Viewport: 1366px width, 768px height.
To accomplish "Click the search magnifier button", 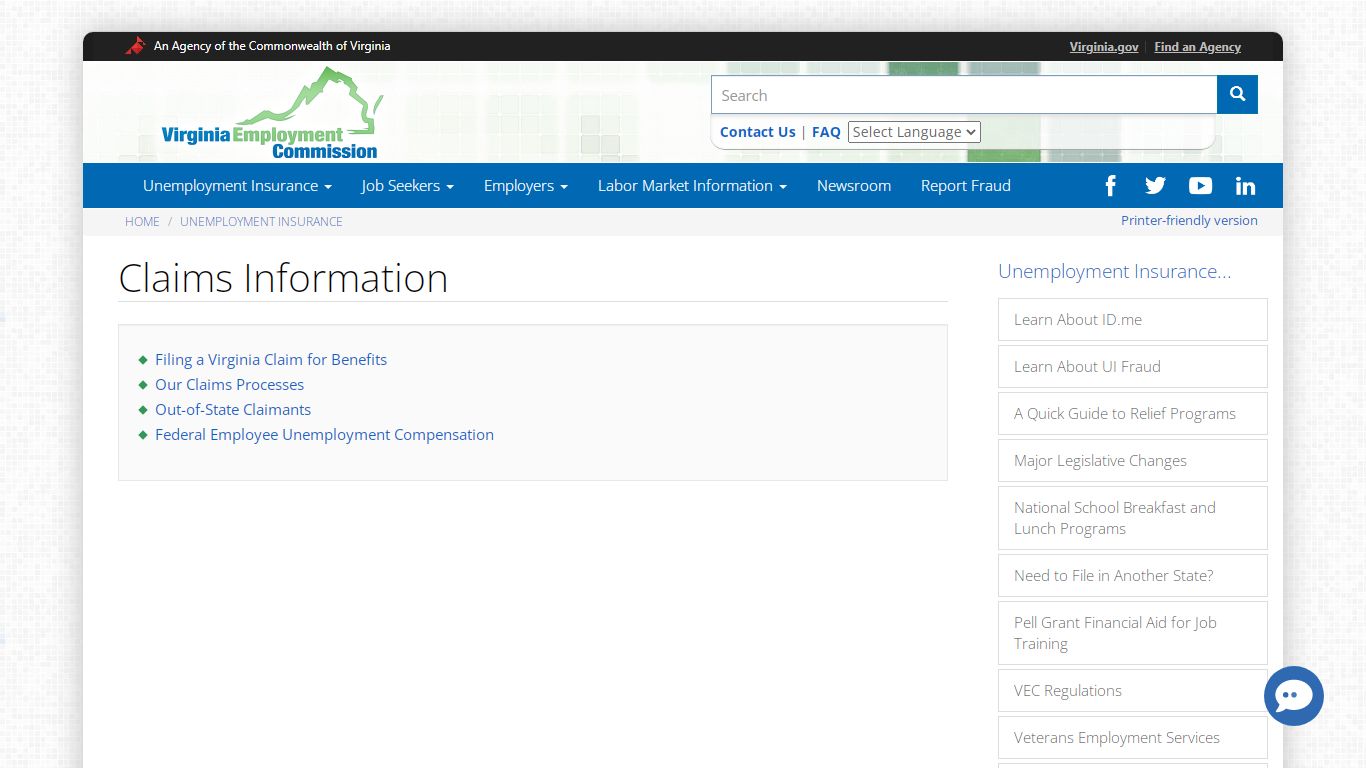I will 1237,95.
